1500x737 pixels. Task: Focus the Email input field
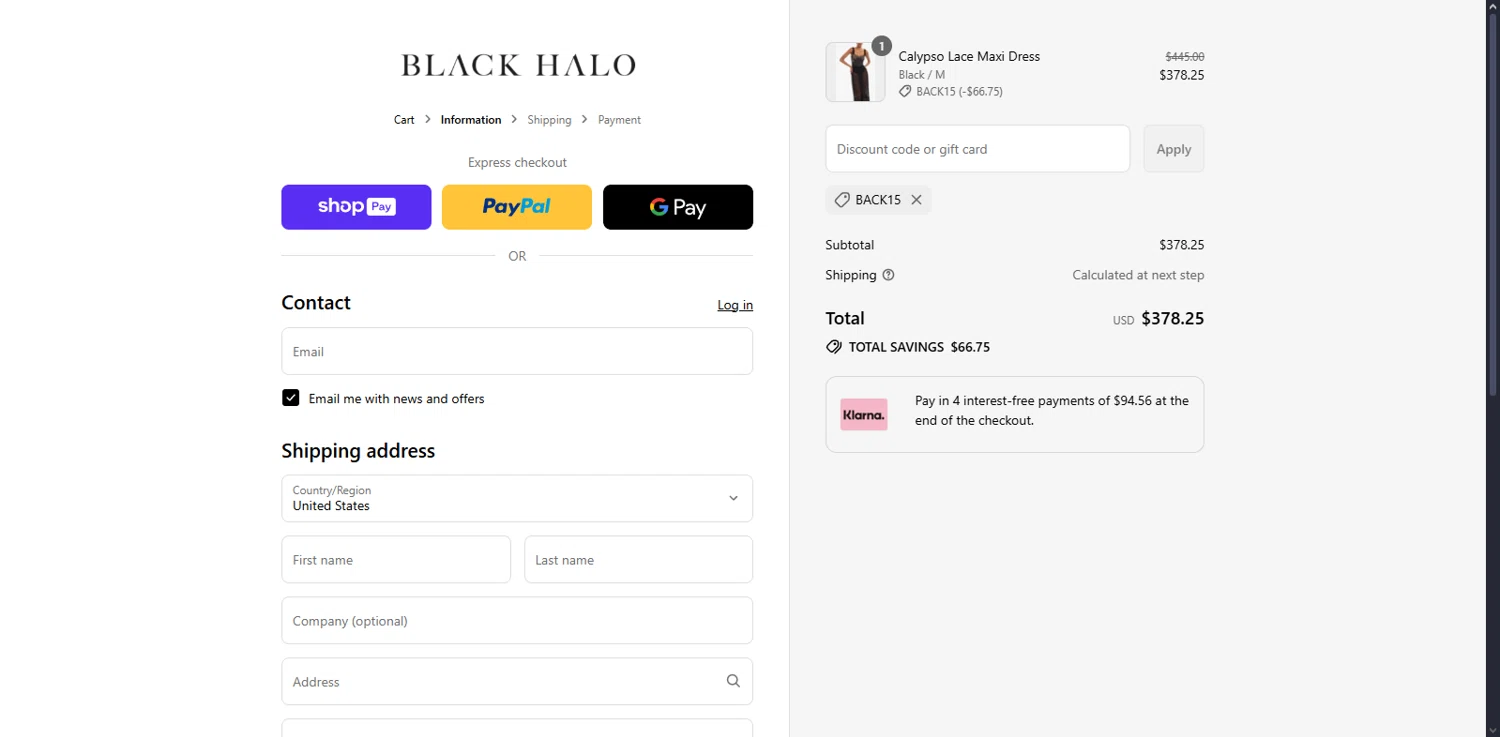pos(517,351)
